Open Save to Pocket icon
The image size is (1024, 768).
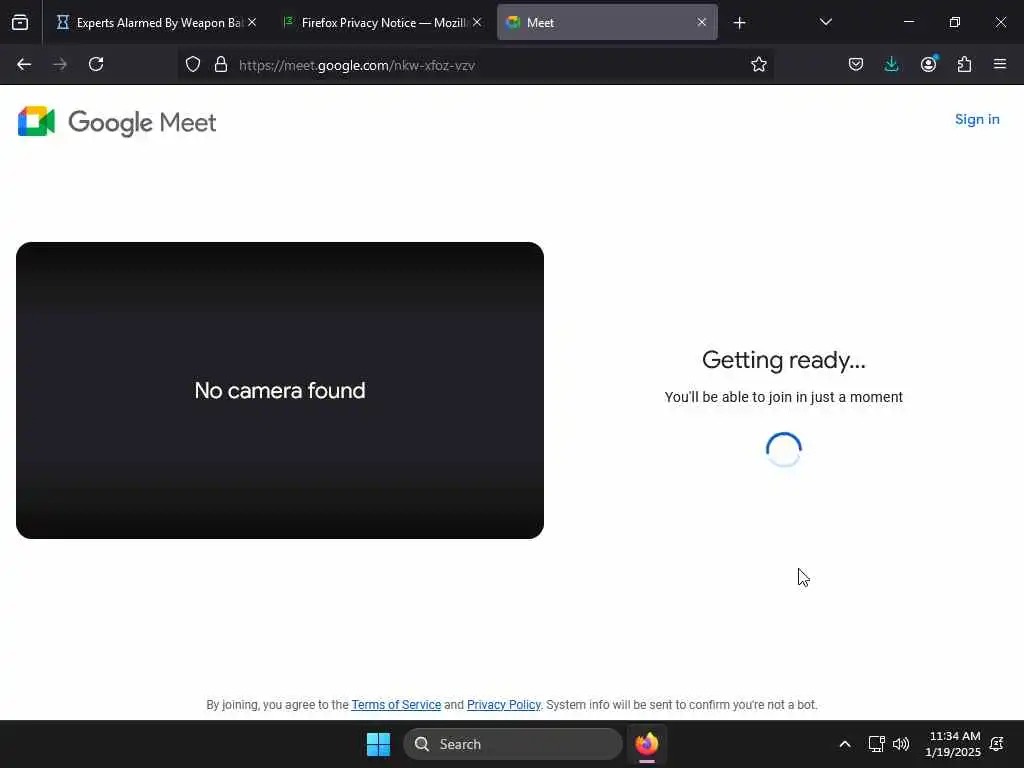[856, 64]
